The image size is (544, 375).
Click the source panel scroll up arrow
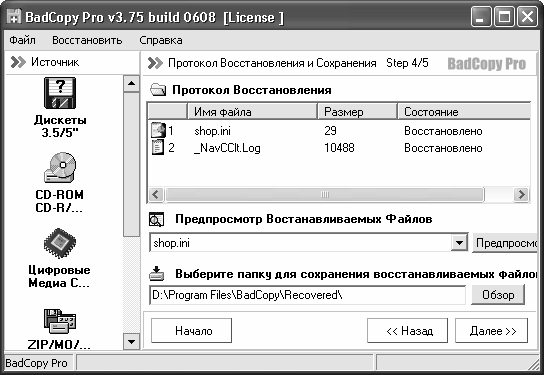[x=131, y=83]
